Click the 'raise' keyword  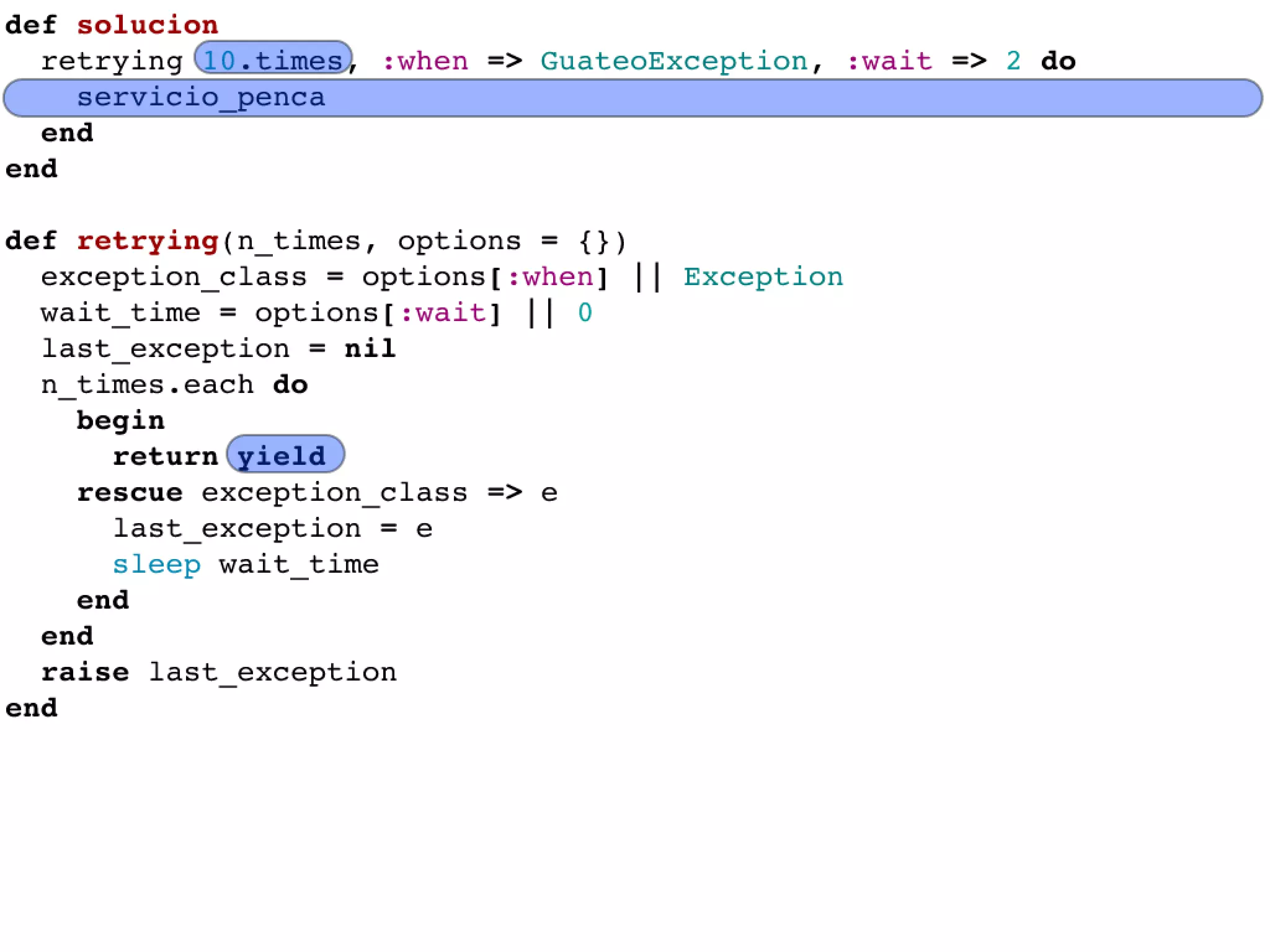coord(86,672)
